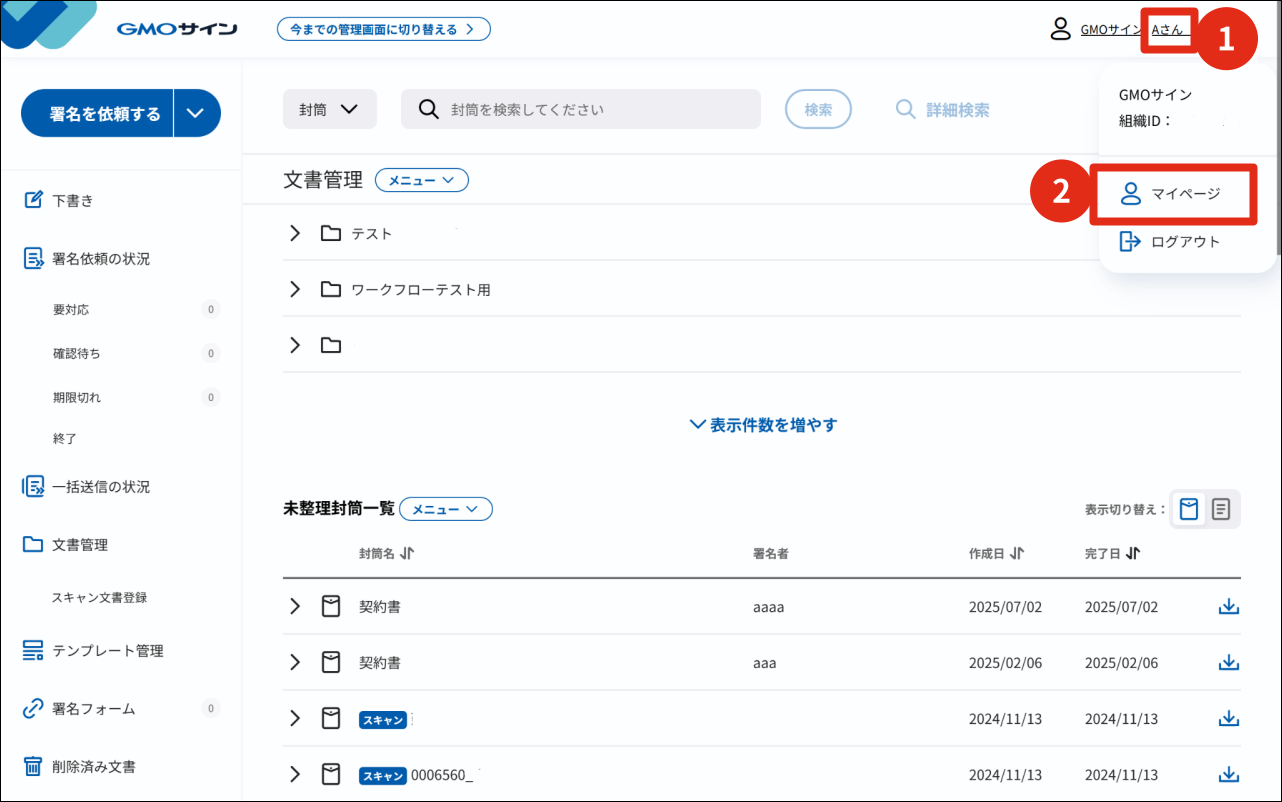Viewport: 1282px width, 802px height.
Task: Switch to document list display view toggle
Action: (1221, 509)
